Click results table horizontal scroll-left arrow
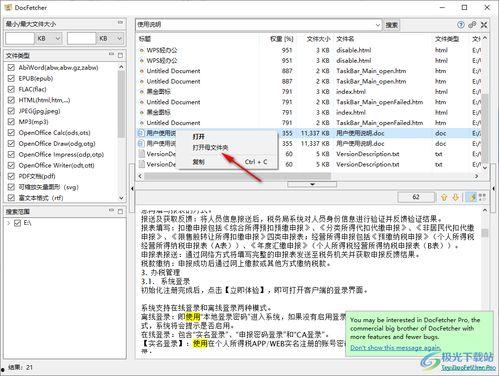Screen dimensions: 499x376 click(140, 176)
